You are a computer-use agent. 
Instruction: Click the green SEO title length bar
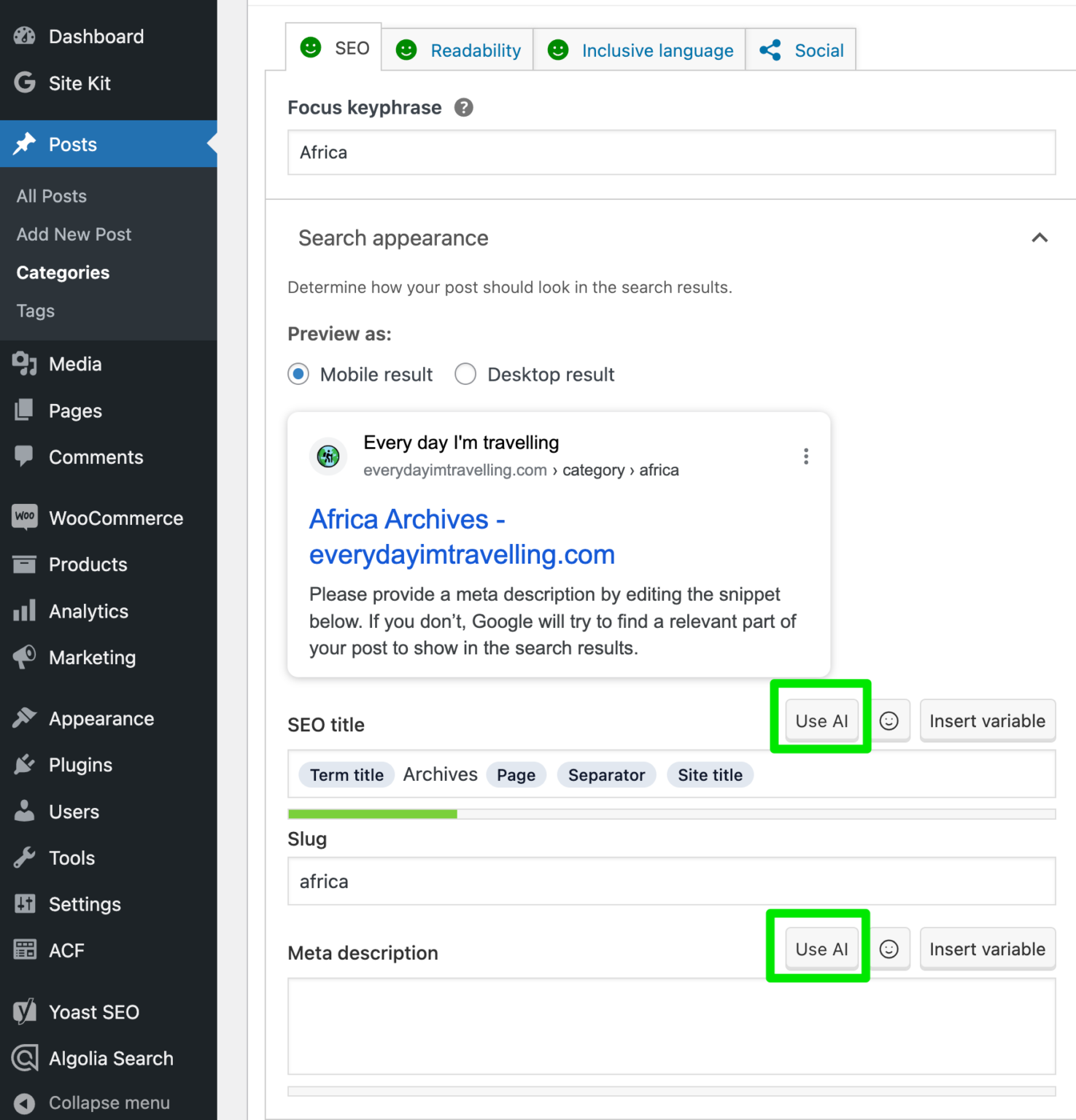point(372,813)
